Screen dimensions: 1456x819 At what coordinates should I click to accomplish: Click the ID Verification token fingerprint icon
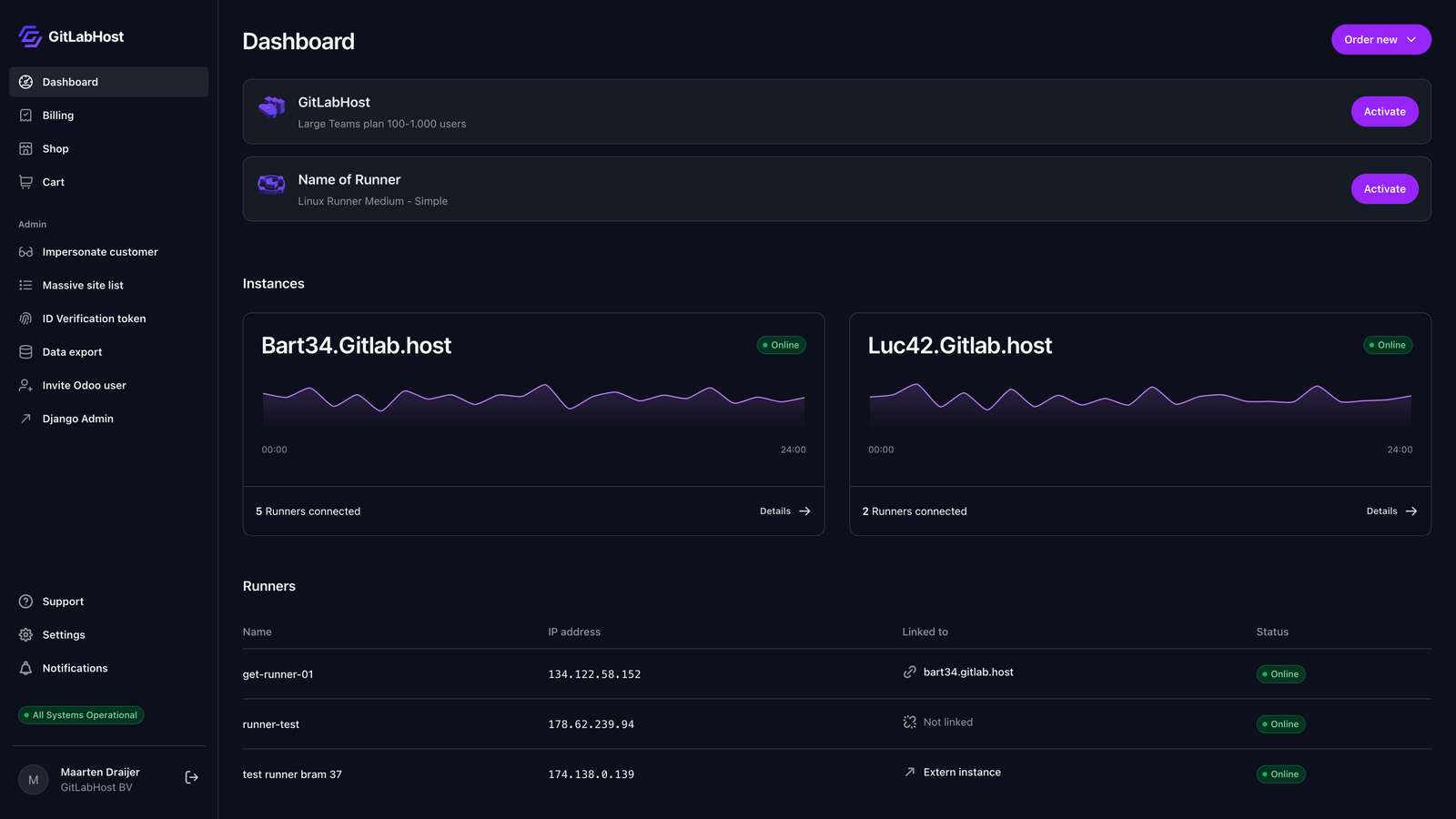[x=25, y=318]
